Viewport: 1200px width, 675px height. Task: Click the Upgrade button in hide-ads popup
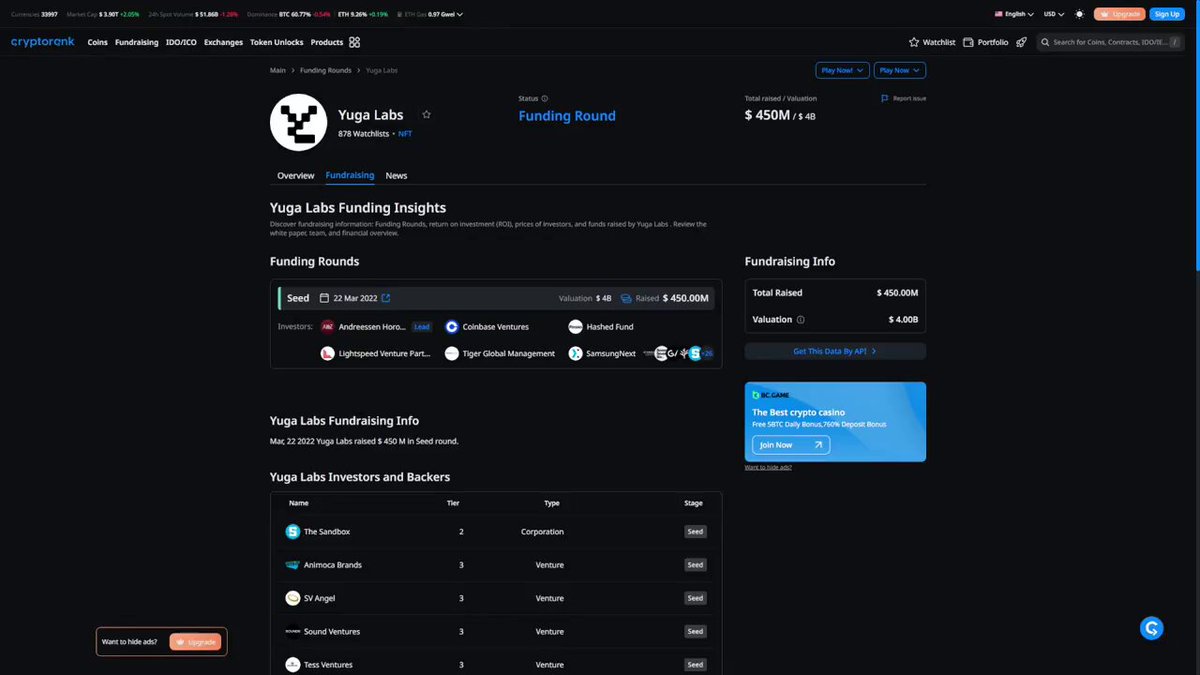(x=195, y=642)
